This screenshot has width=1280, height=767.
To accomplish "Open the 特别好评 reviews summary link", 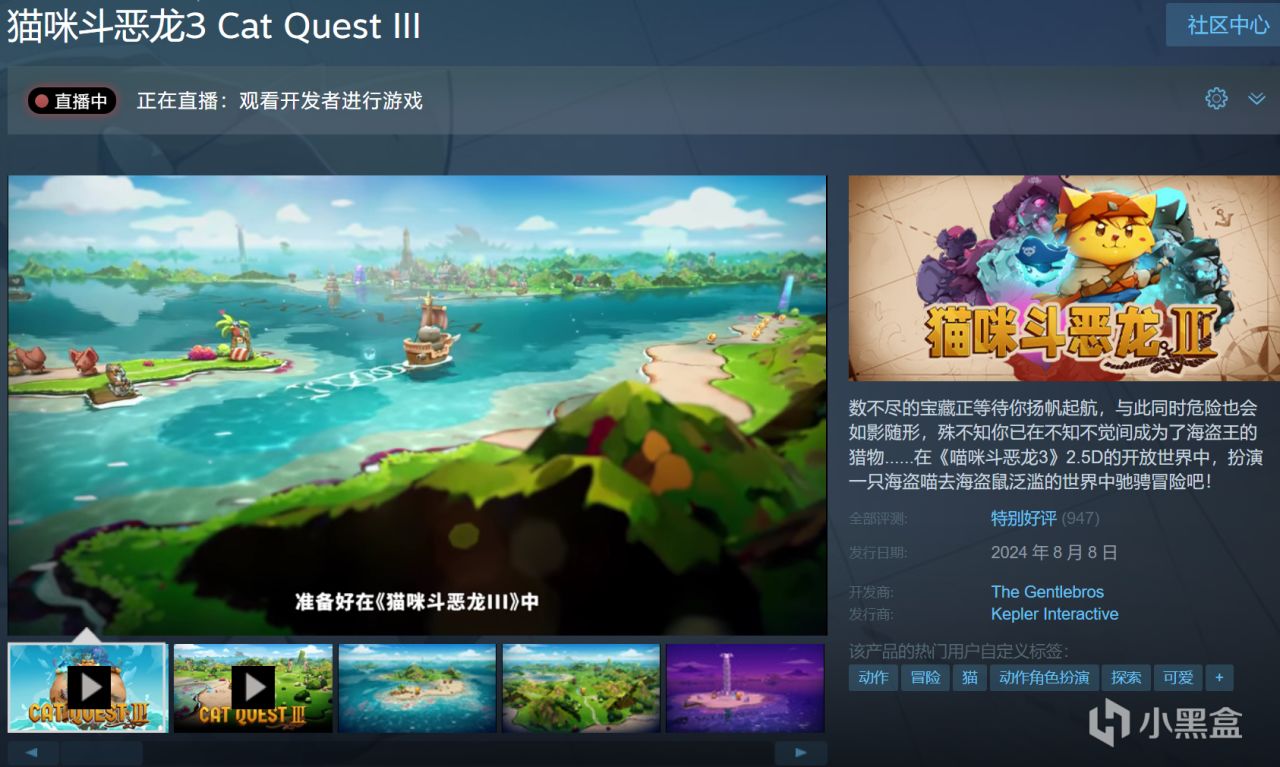I will [1023, 518].
